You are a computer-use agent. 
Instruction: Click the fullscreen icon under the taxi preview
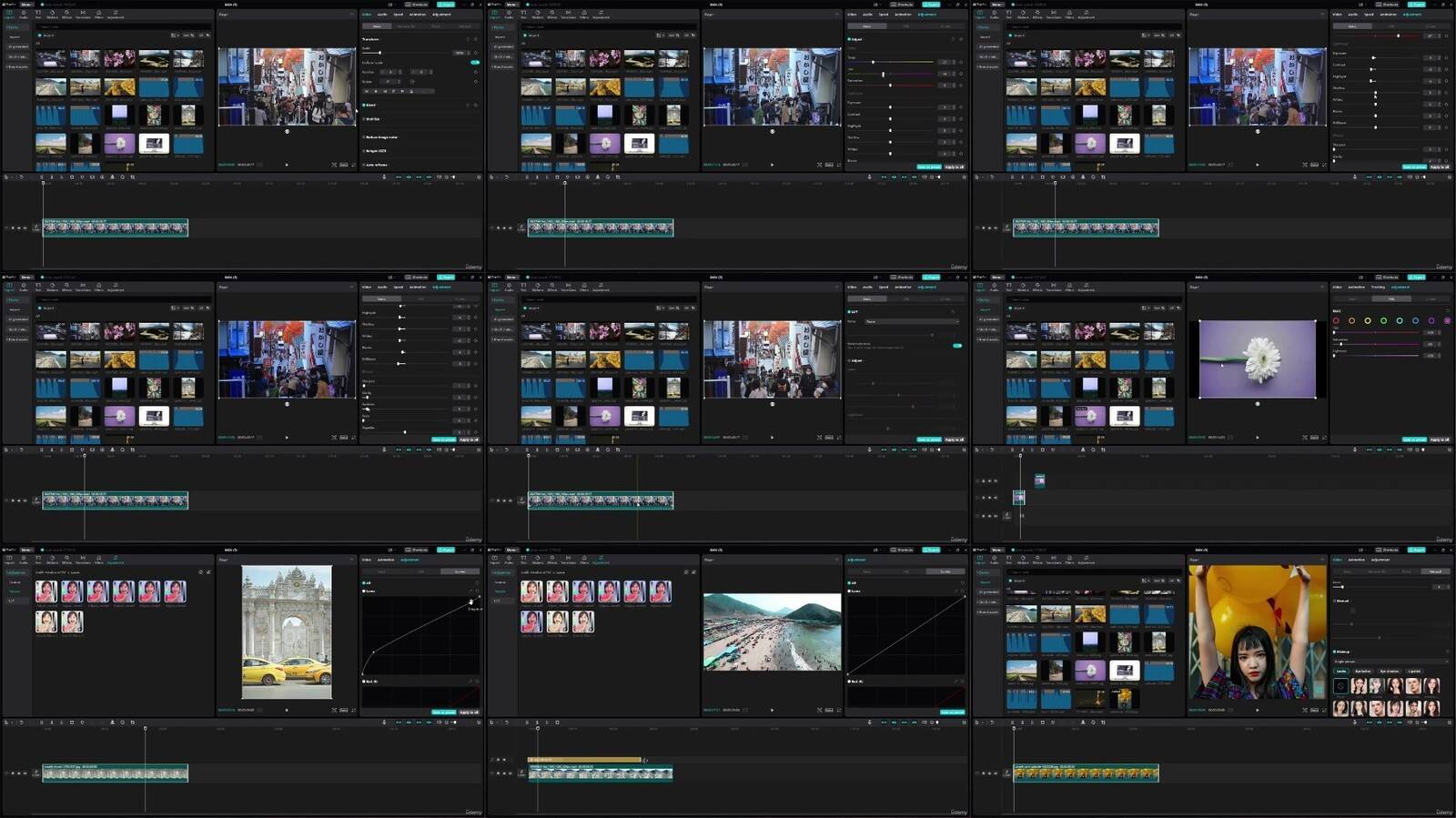click(x=353, y=710)
